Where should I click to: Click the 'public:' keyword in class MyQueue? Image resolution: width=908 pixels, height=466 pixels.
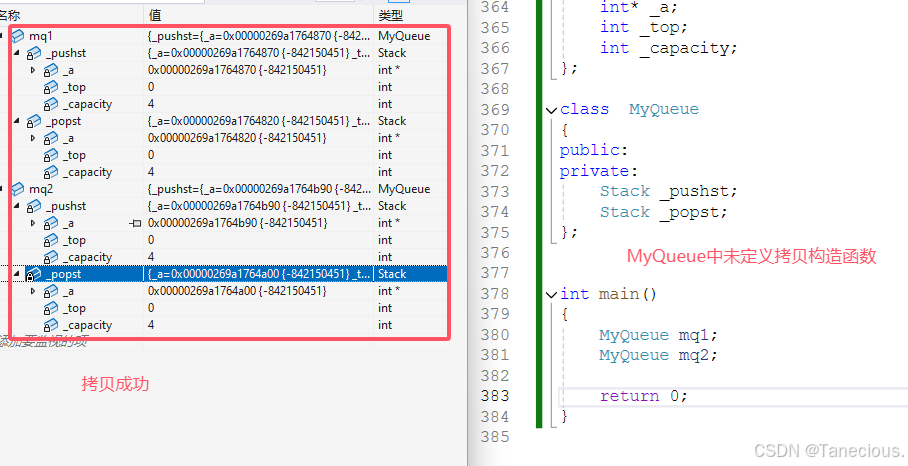(594, 151)
